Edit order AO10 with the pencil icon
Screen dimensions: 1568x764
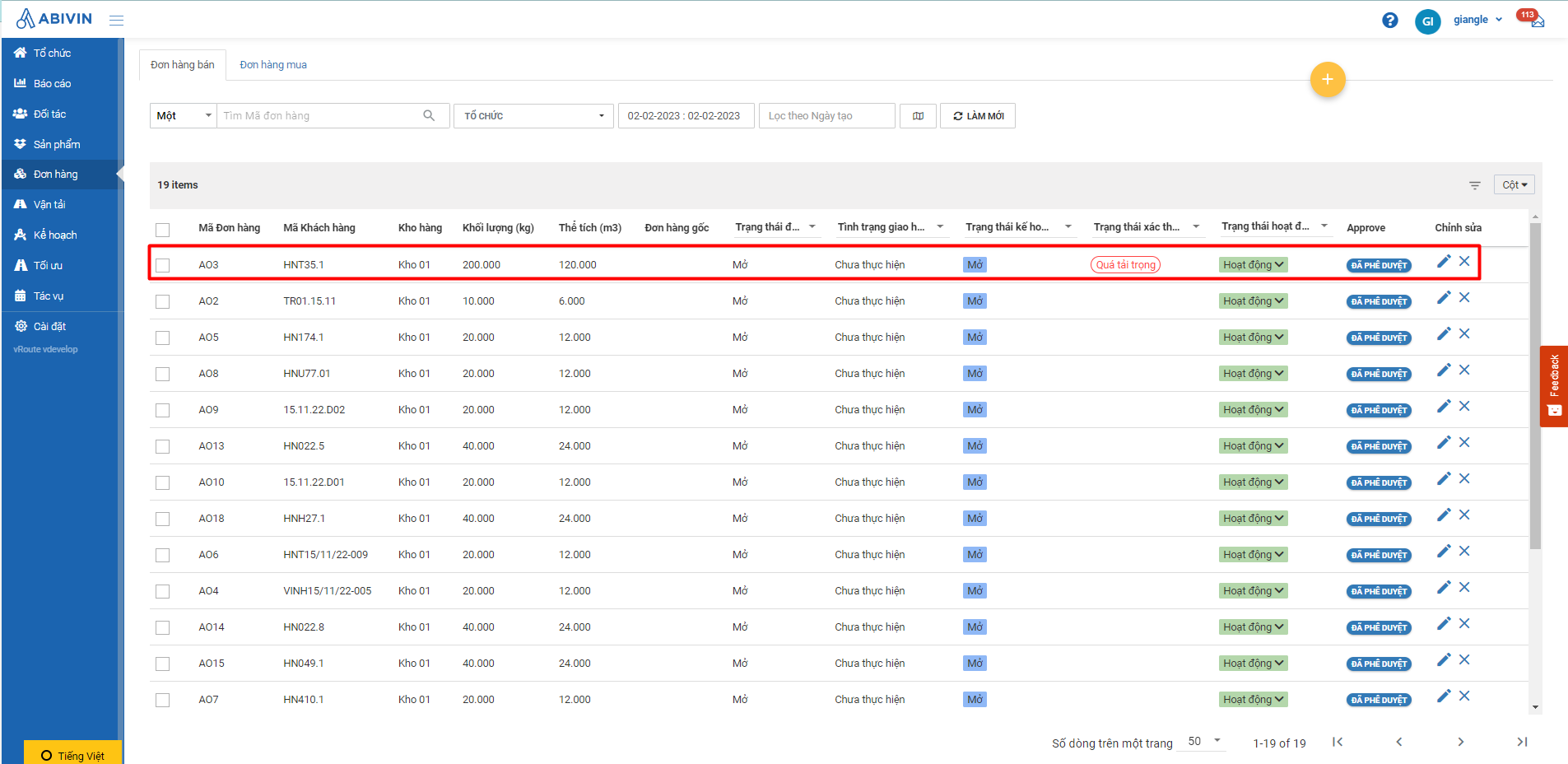[x=1443, y=478]
